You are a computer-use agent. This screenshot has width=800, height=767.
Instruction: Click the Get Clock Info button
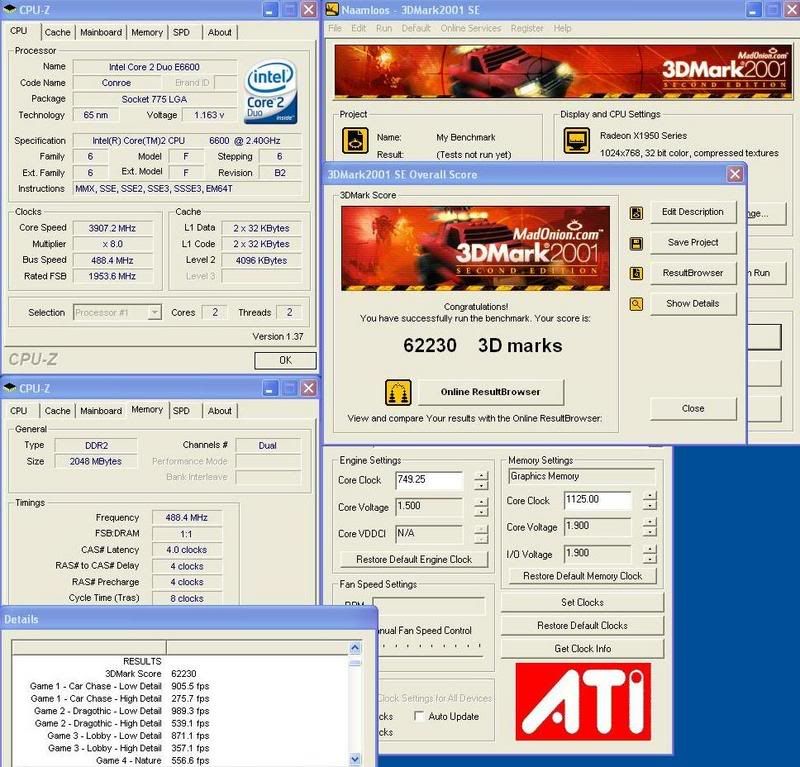pyautogui.click(x=582, y=649)
